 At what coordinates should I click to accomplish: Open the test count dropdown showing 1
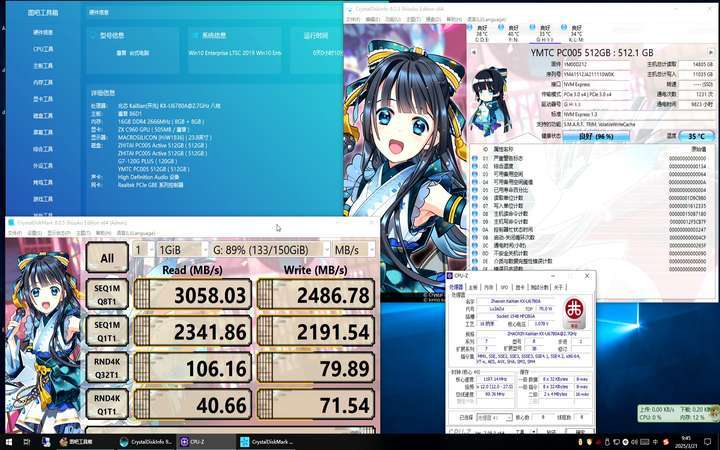click(143, 250)
